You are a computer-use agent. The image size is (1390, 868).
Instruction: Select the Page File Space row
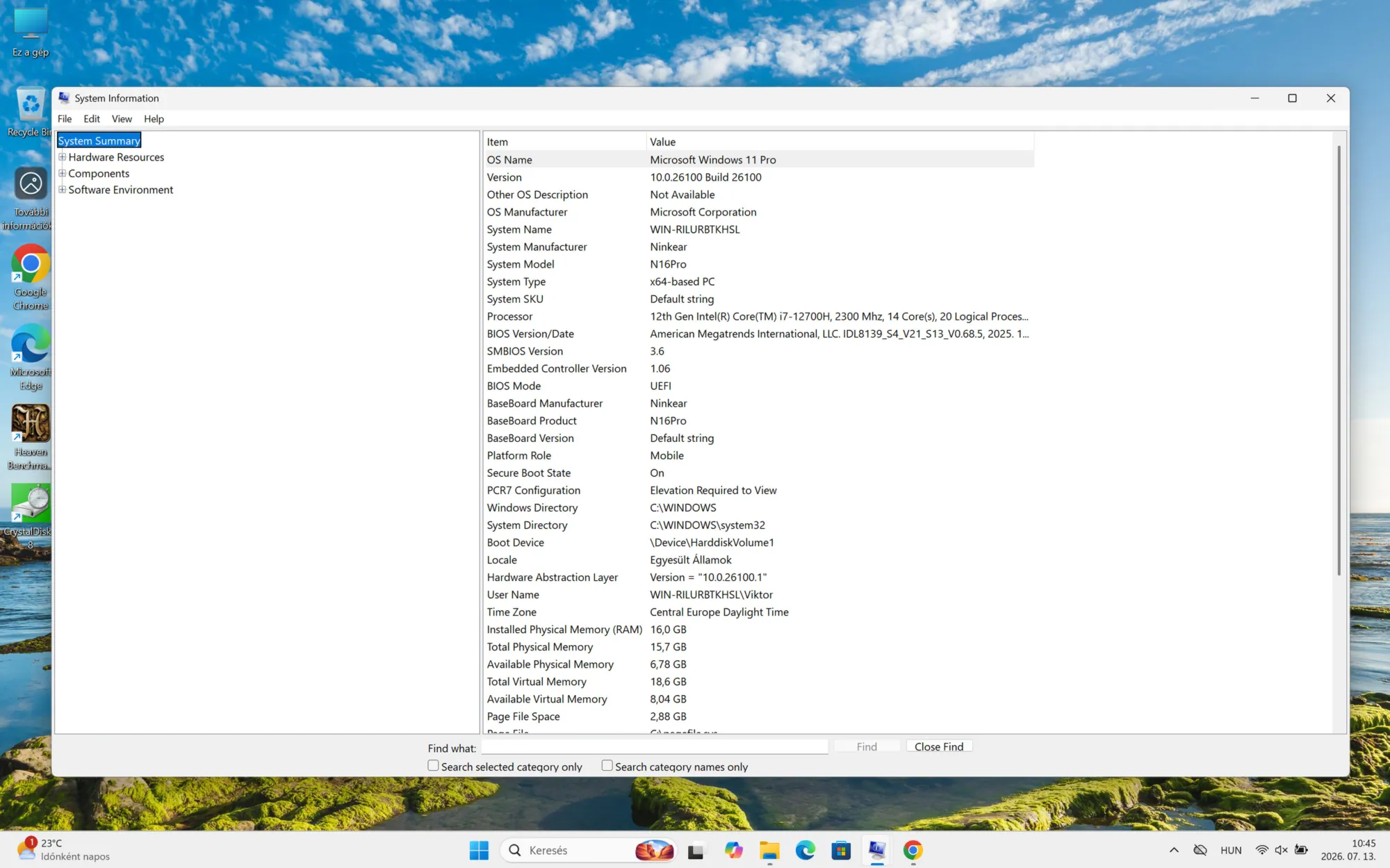point(759,716)
